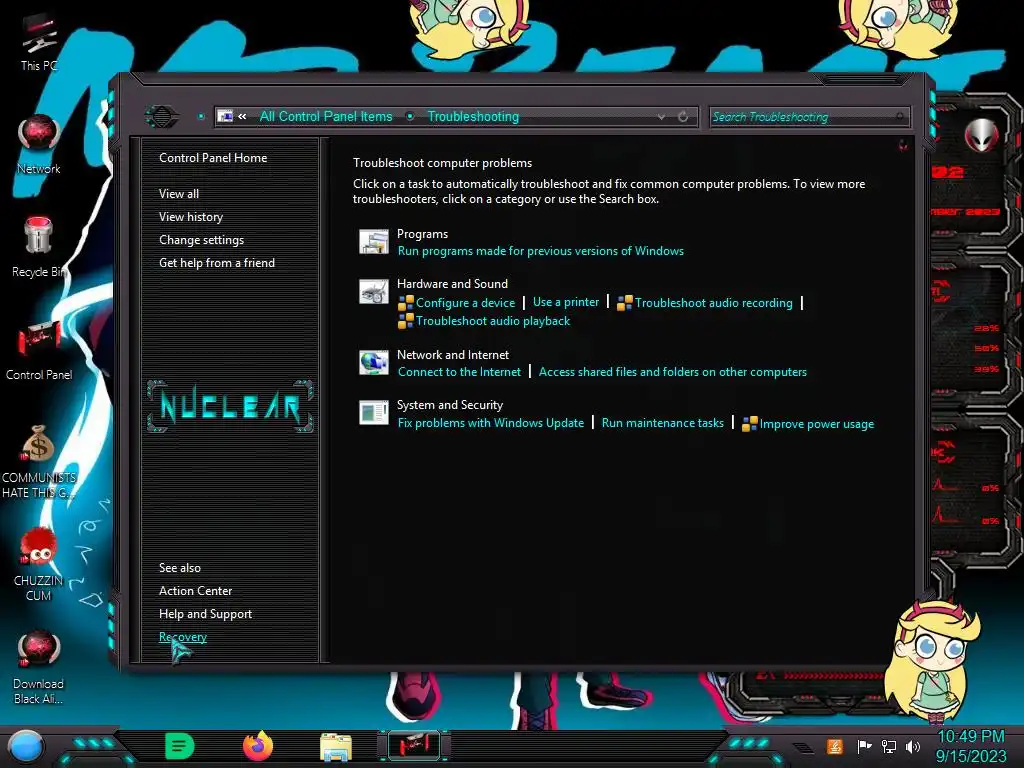The height and width of the screenshot is (768, 1024).
Task: Click the Troubleshooting breadcrumb
Action: pyautogui.click(x=473, y=116)
